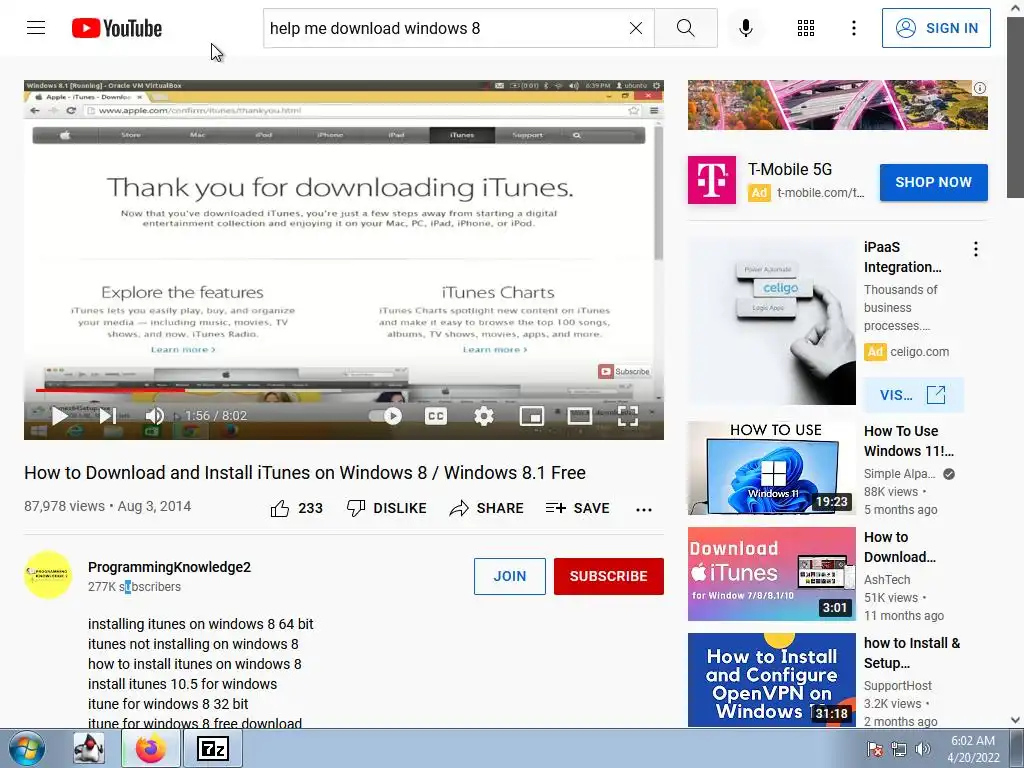Switch to Firefox in the taskbar
The width and height of the screenshot is (1024, 768).
tap(151, 748)
